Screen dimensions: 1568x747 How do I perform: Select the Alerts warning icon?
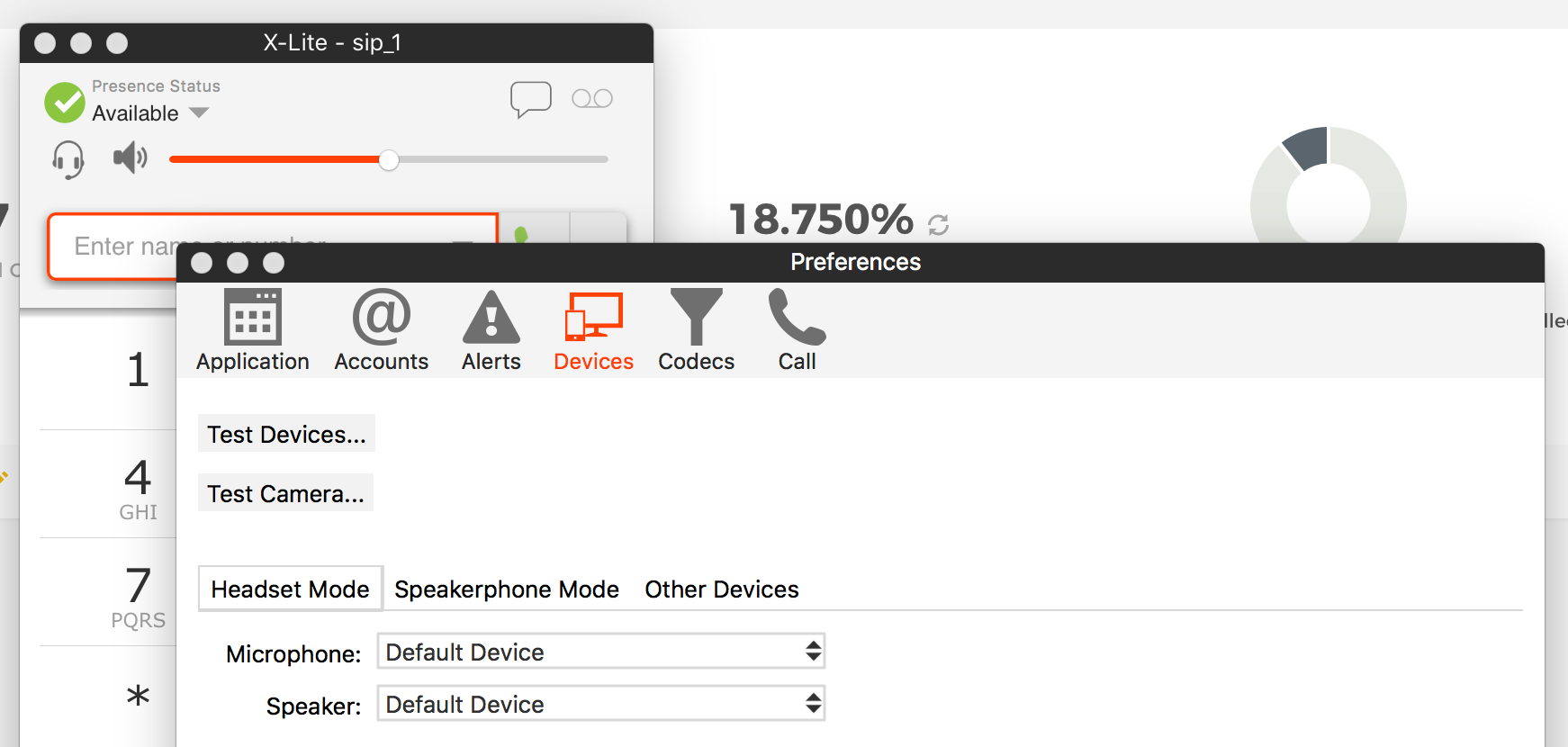491,317
